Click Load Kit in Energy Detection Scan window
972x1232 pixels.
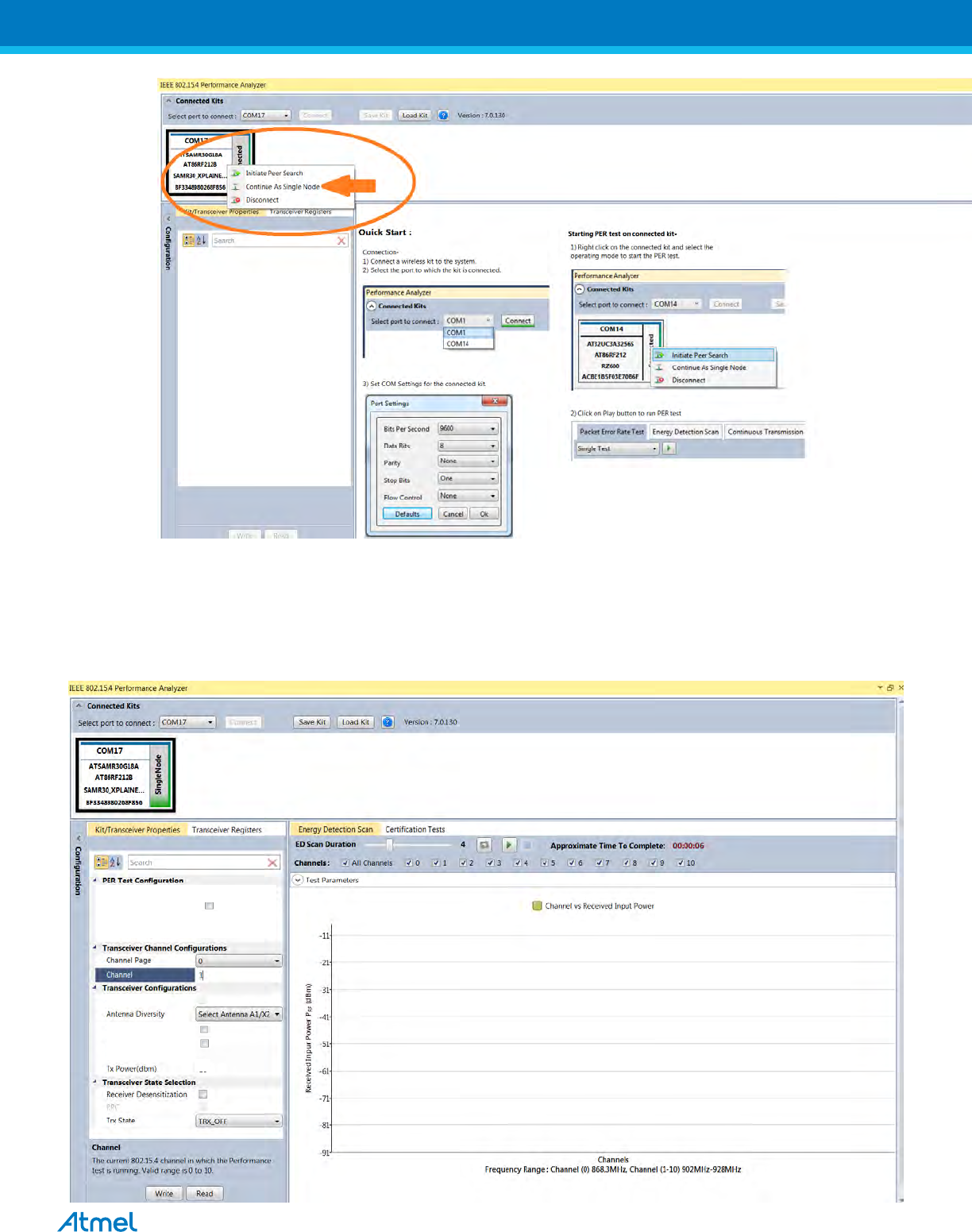[355, 722]
